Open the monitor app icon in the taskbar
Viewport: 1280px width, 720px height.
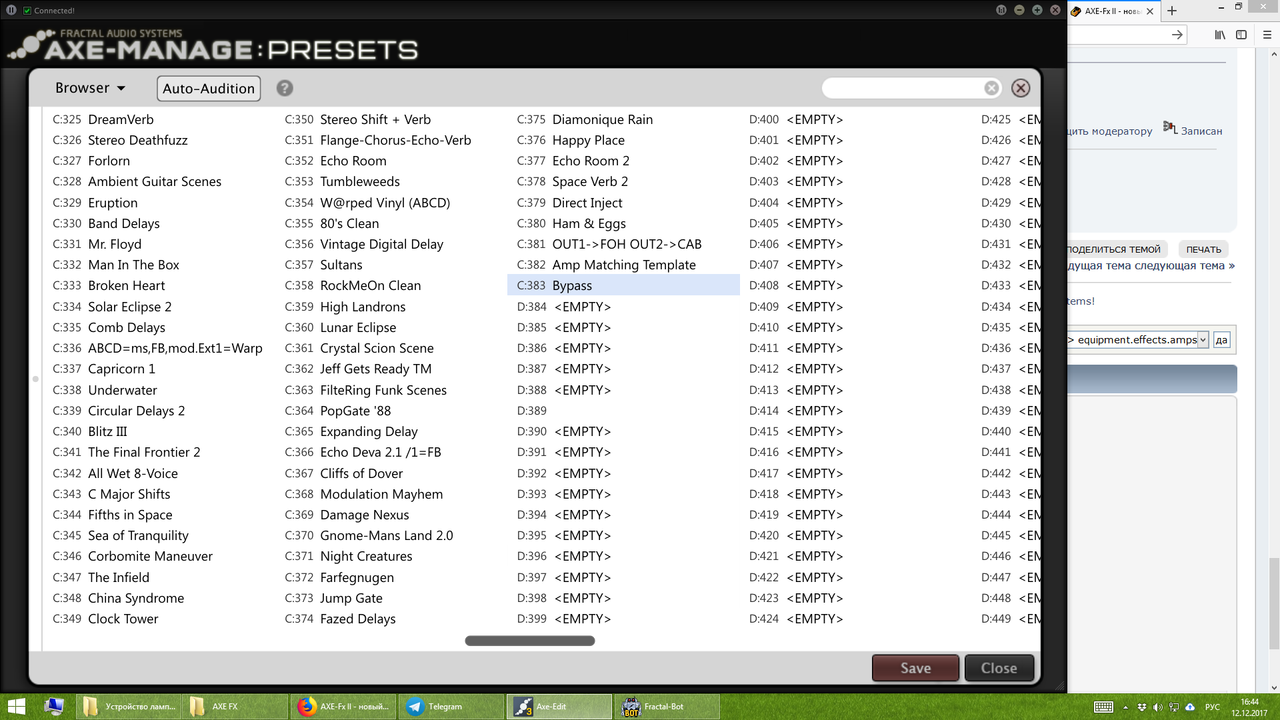click(x=56, y=706)
